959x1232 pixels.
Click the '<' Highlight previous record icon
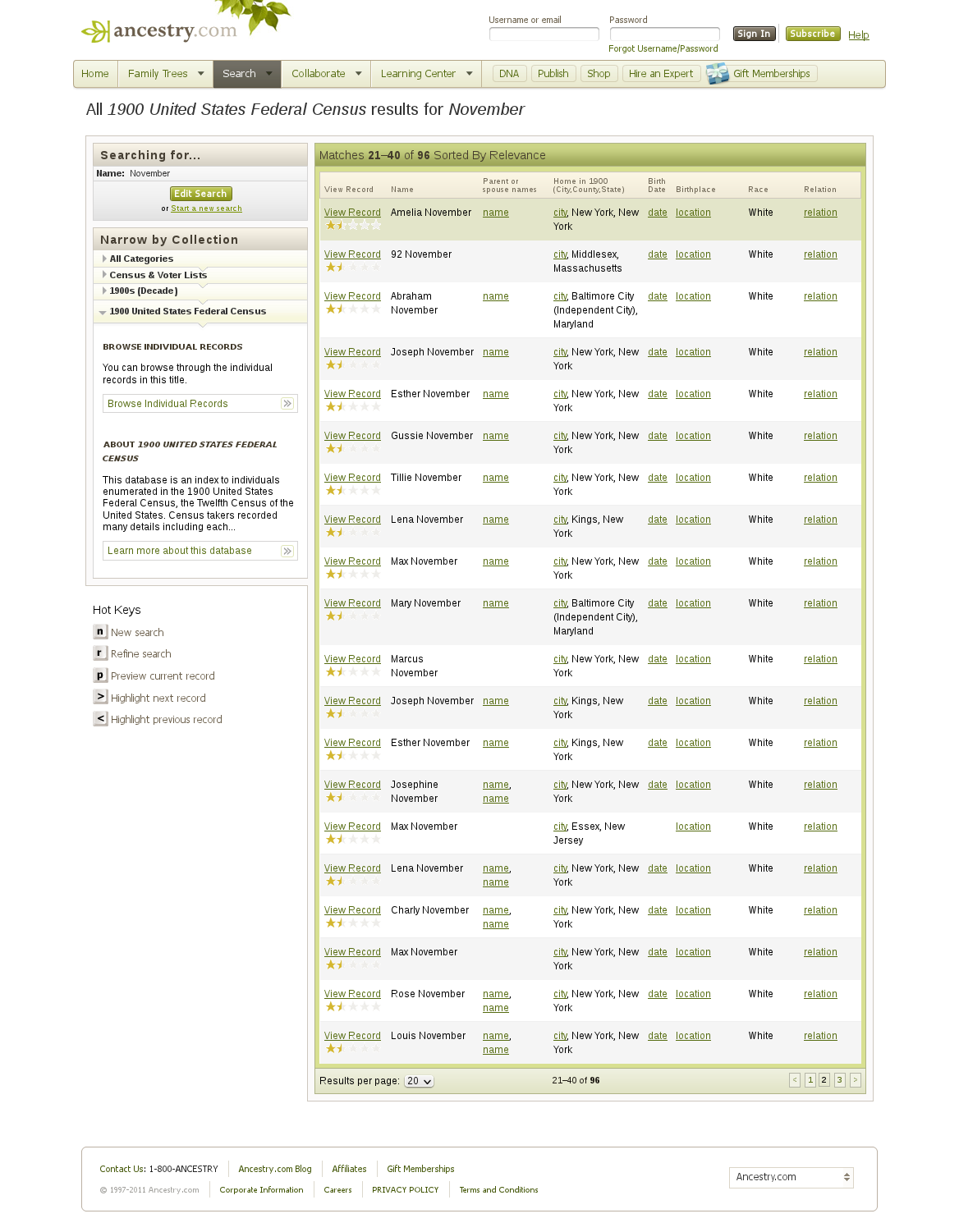100,719
